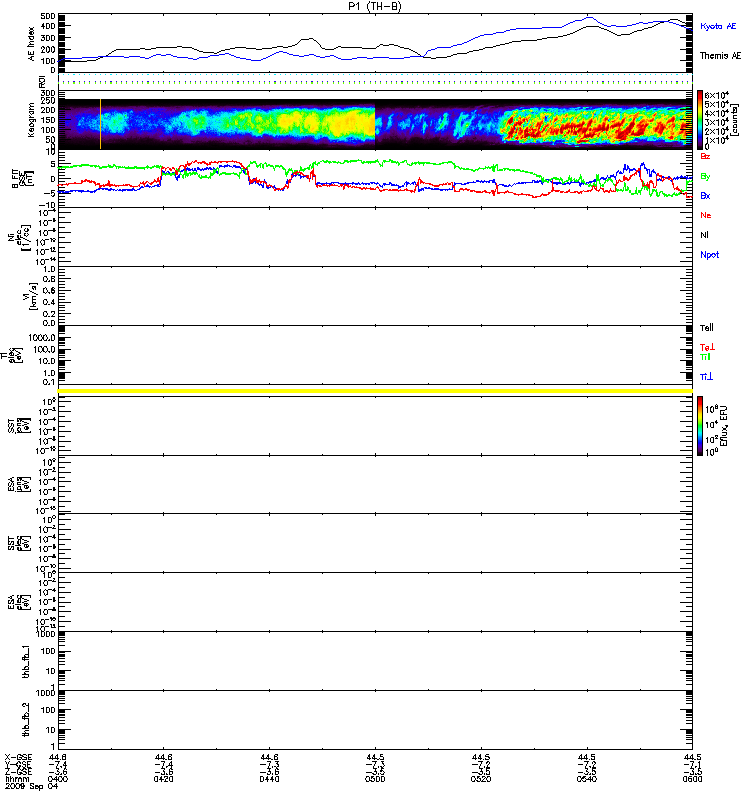Click the 'Vi [km/s]' axis label

coord(31,296)
